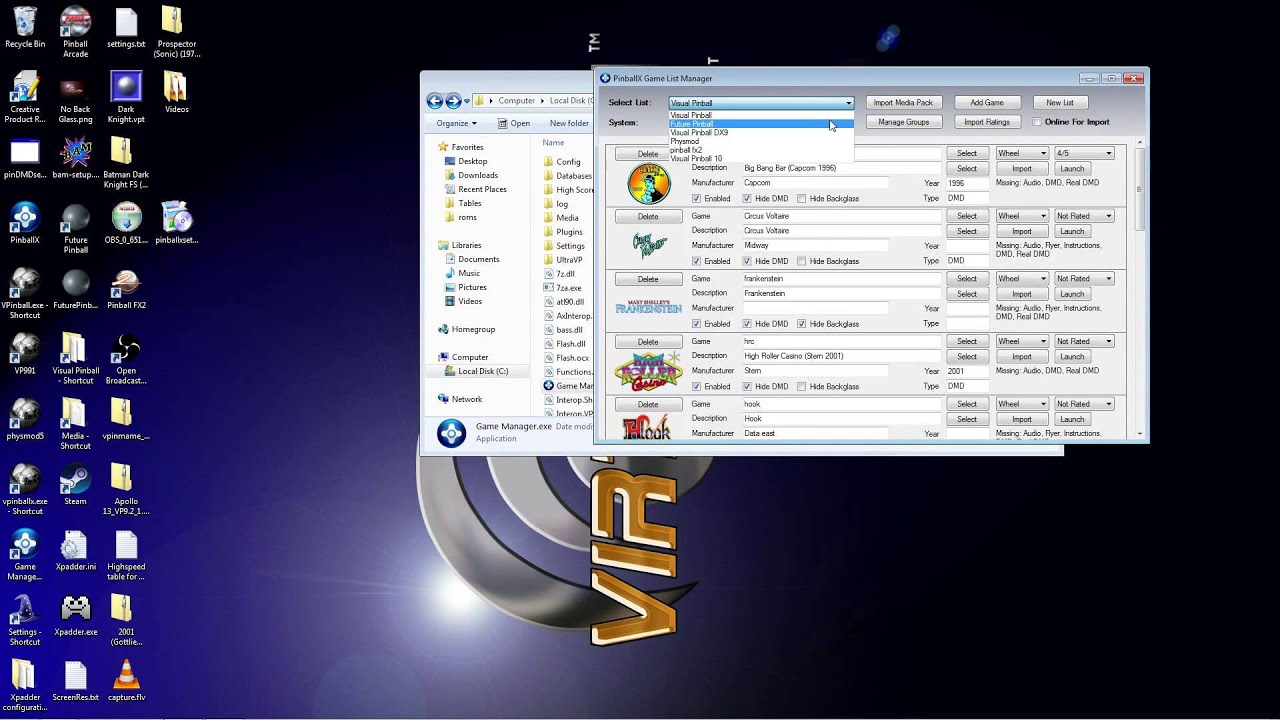Select the Steam desktop icon

pyautogui.click(x=76, y=485)
